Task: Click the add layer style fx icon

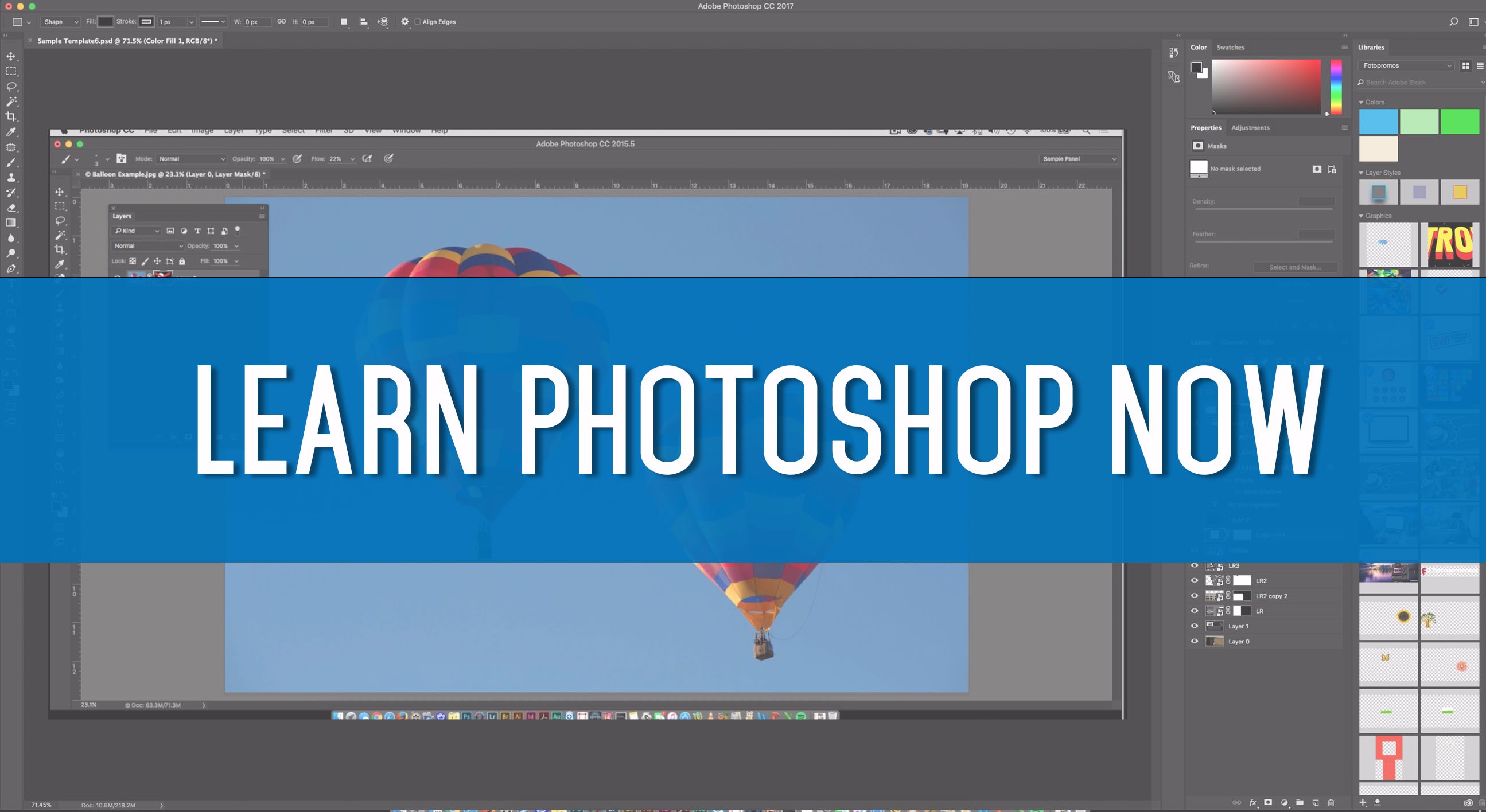Action: click(x=1253, y=802)
